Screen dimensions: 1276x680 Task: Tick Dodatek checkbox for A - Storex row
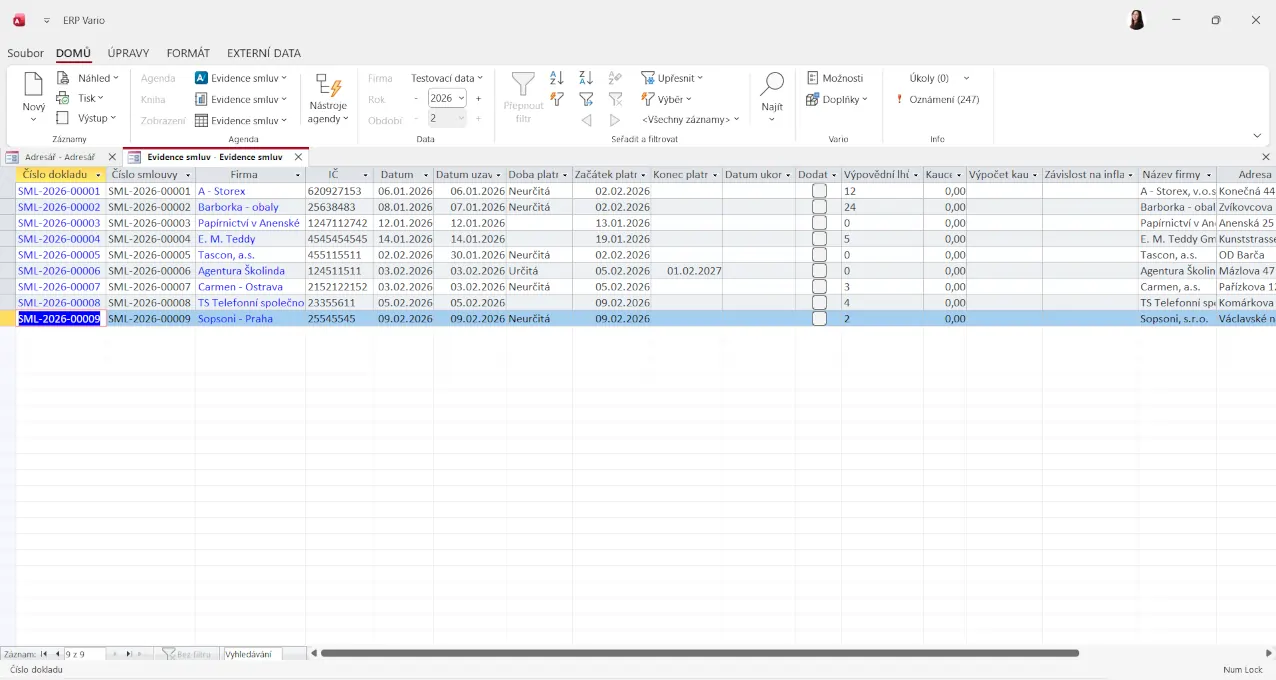[819, 191]
